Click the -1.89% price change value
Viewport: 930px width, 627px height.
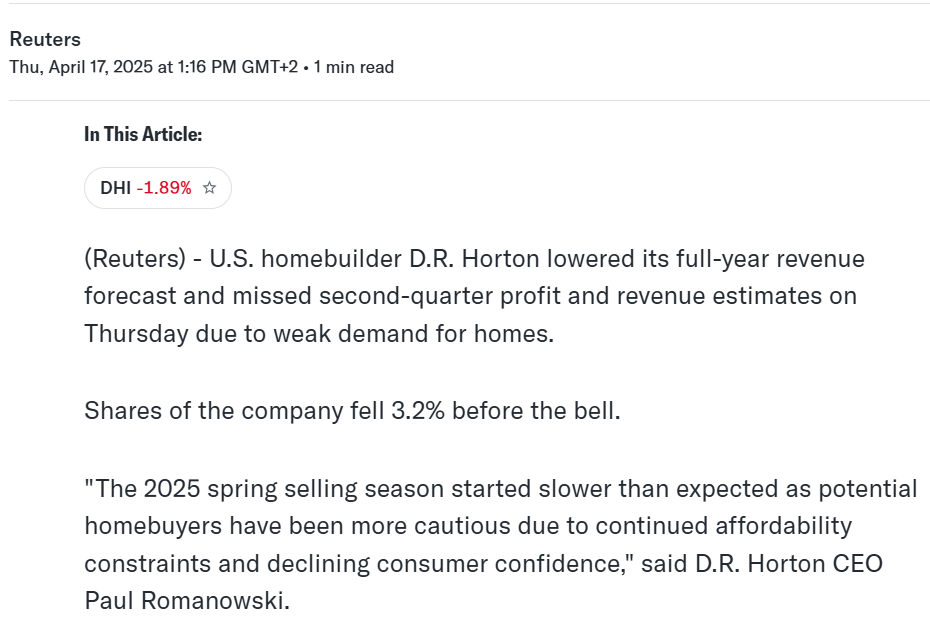[164, 187]
